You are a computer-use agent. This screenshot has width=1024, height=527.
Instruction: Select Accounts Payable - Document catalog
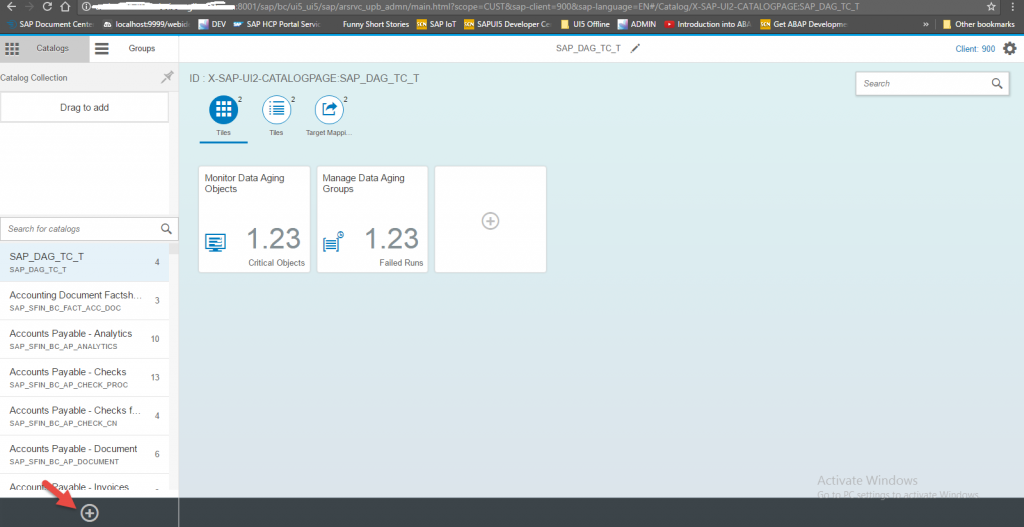click(x=84, y=455)
